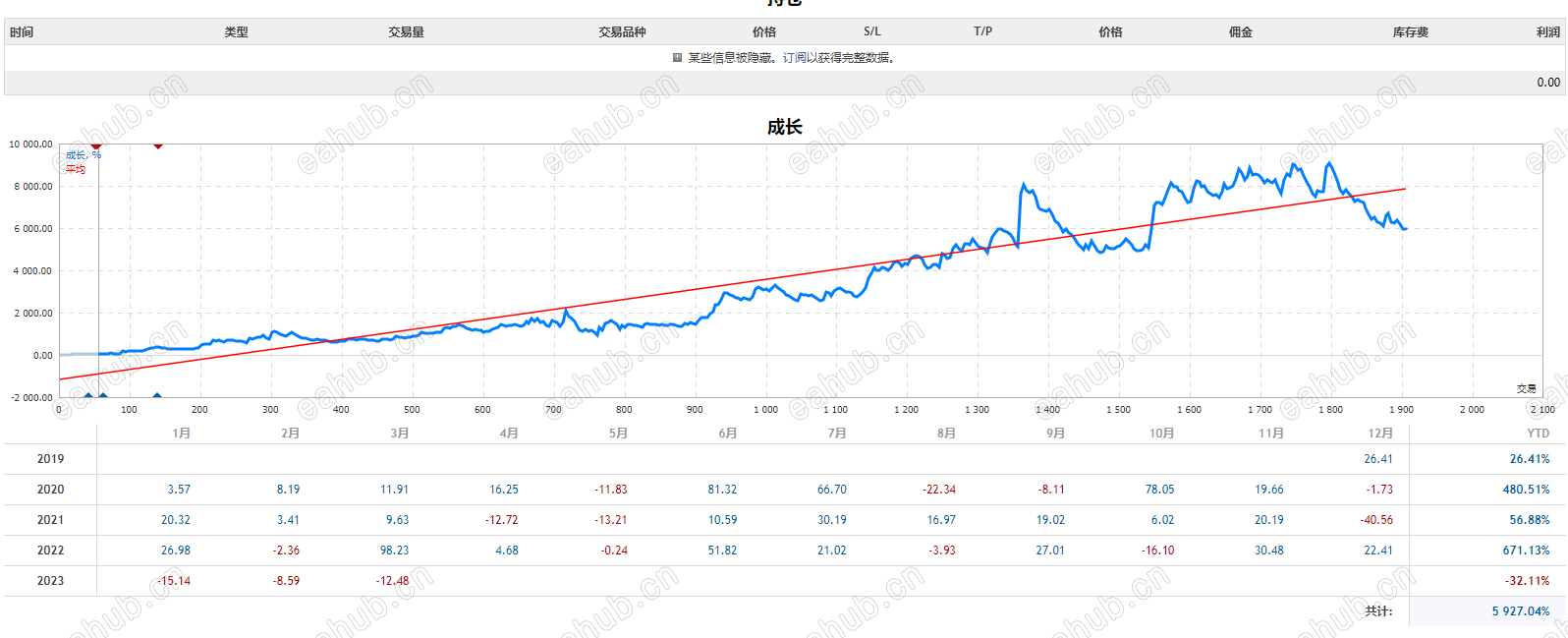Screen dimensions: 1568x638
Task: Click the red 平均 legend label
Action: pos(76,169)
